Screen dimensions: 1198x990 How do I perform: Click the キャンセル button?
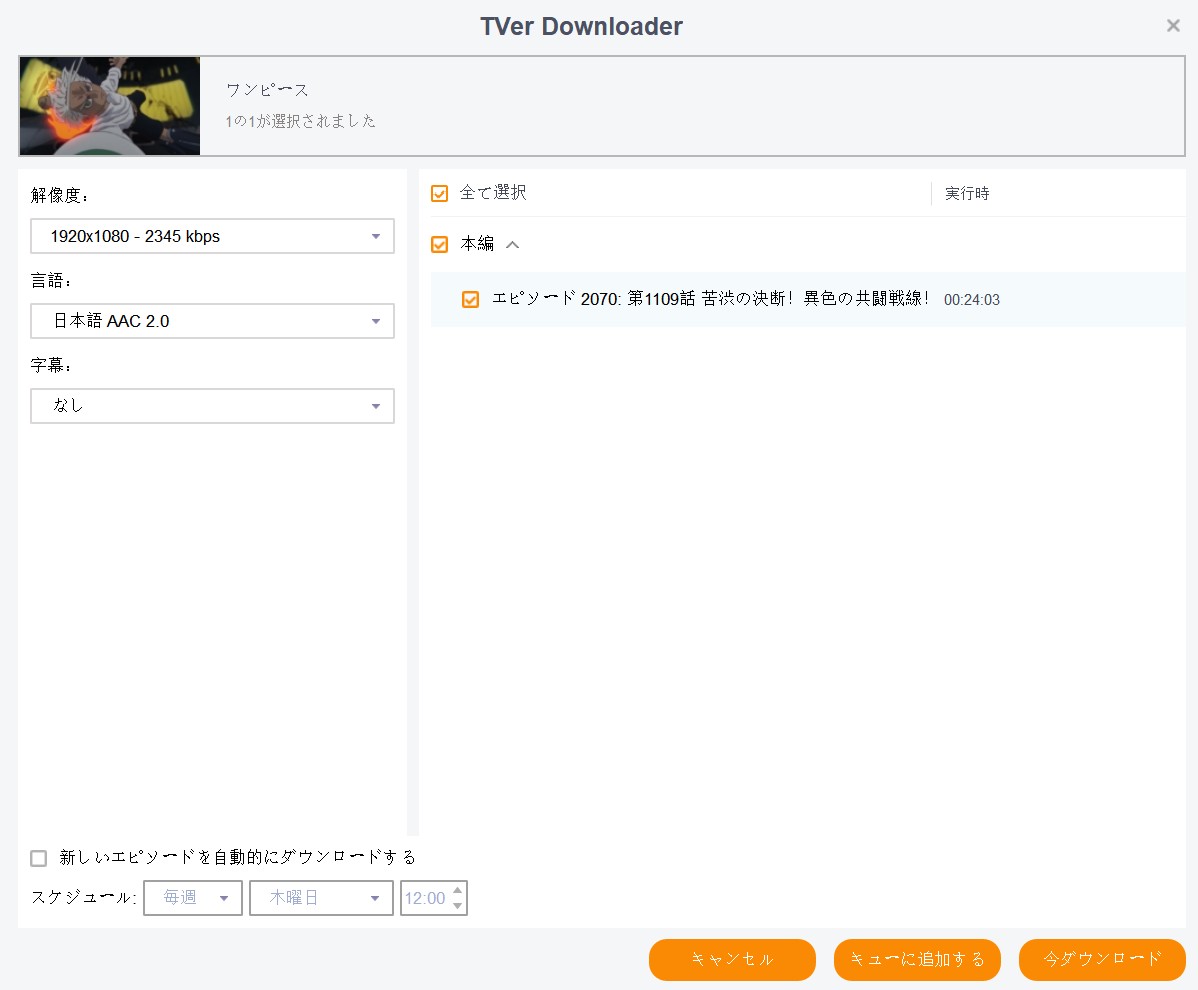click(x=732, y=959)
